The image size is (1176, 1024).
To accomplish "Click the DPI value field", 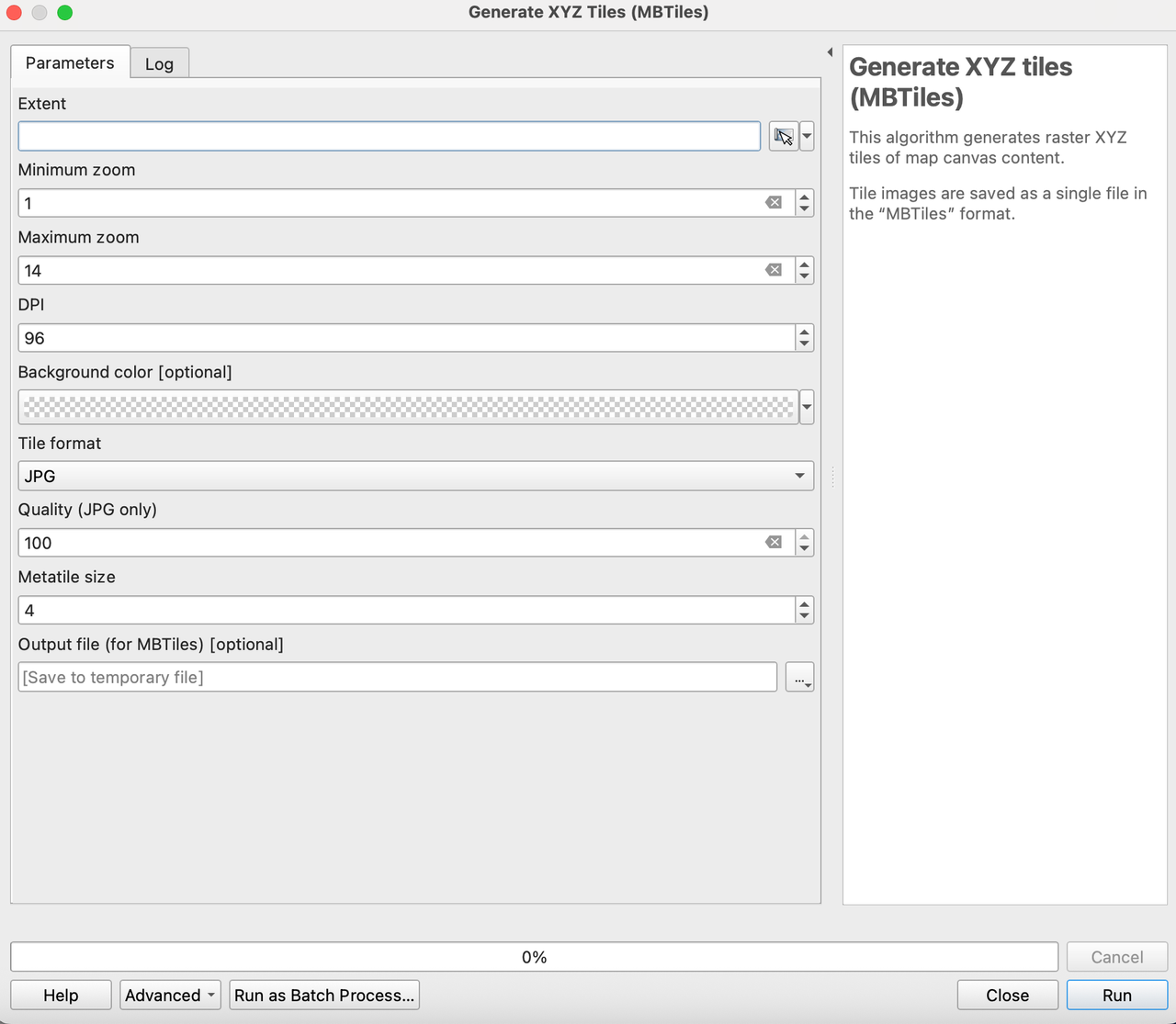I will (406, 338).
